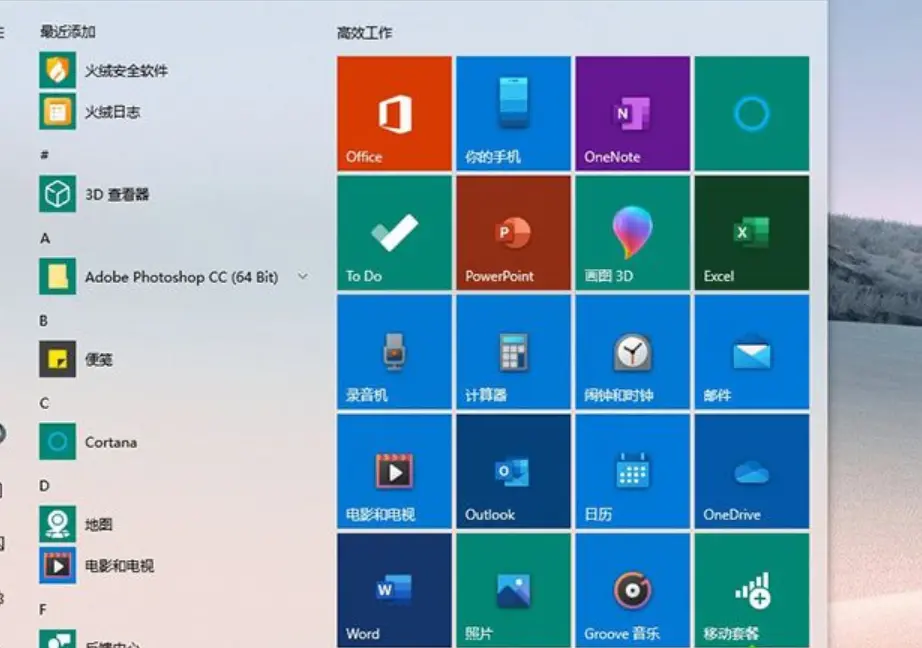Click the A letter header
The image size is (922, 648).
tap(45, 238)
